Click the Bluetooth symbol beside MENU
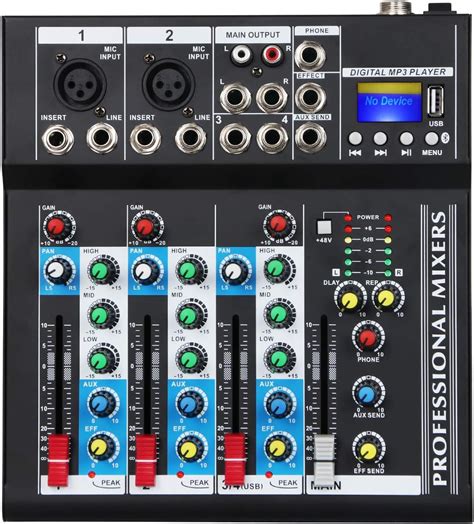 point(446,138)
